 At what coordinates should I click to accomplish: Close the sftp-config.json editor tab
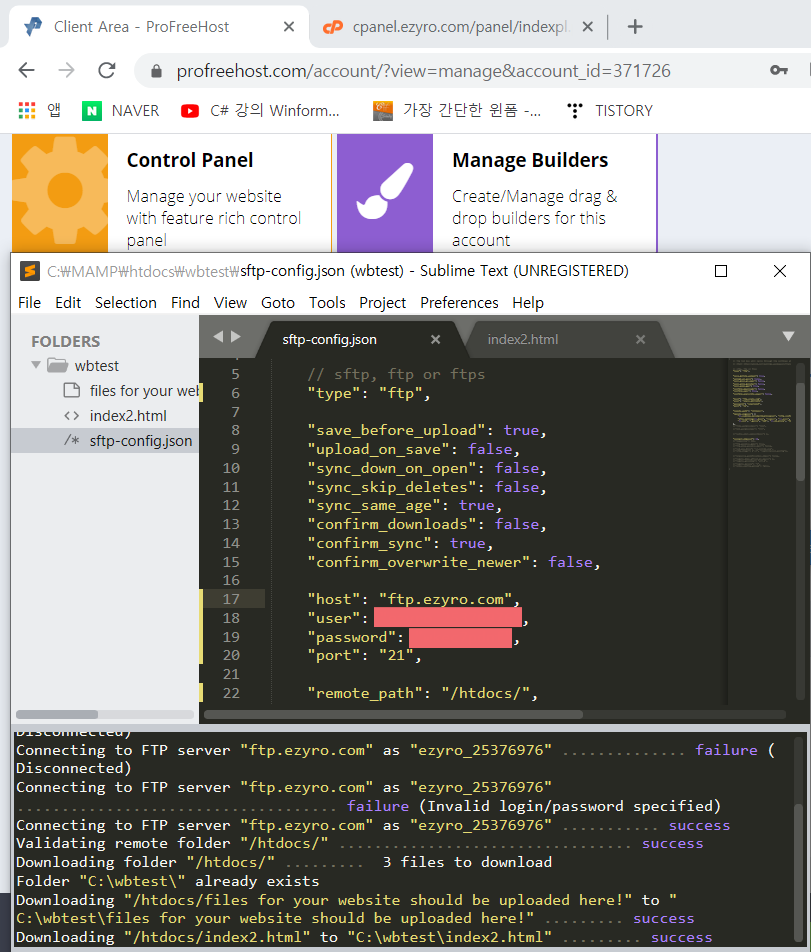pos(435,339)
